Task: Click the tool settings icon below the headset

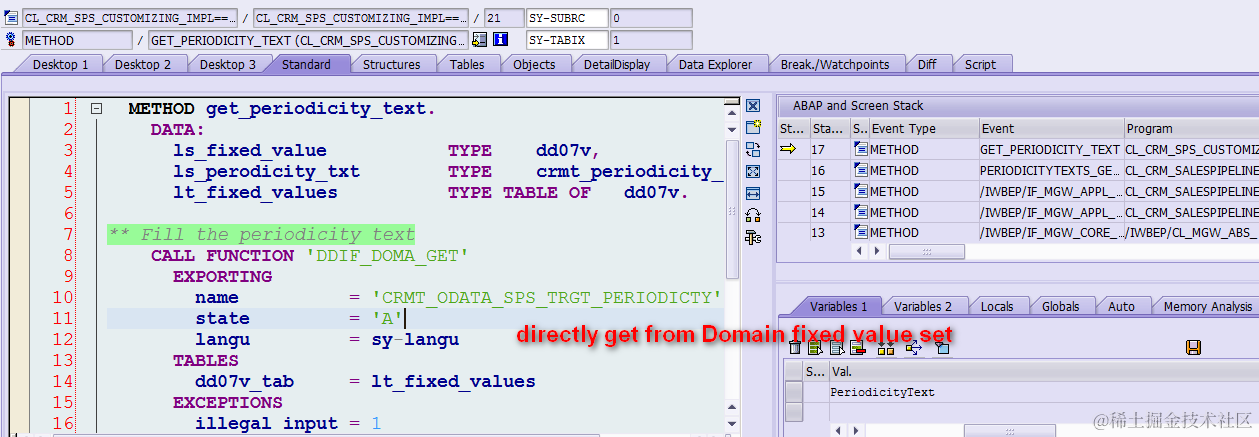Action: coord(754,237)
